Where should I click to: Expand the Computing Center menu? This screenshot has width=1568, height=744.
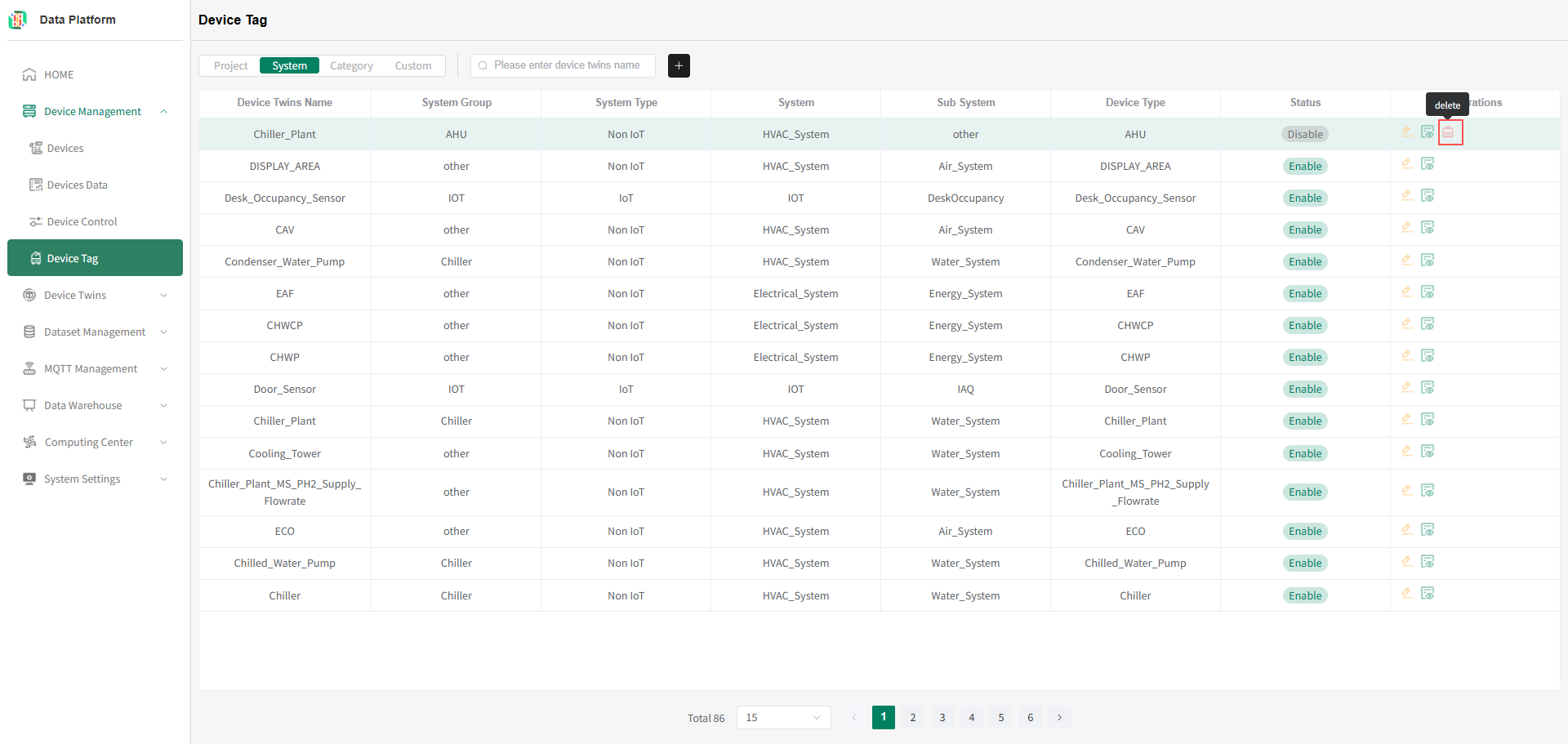(x=163, y=442)
